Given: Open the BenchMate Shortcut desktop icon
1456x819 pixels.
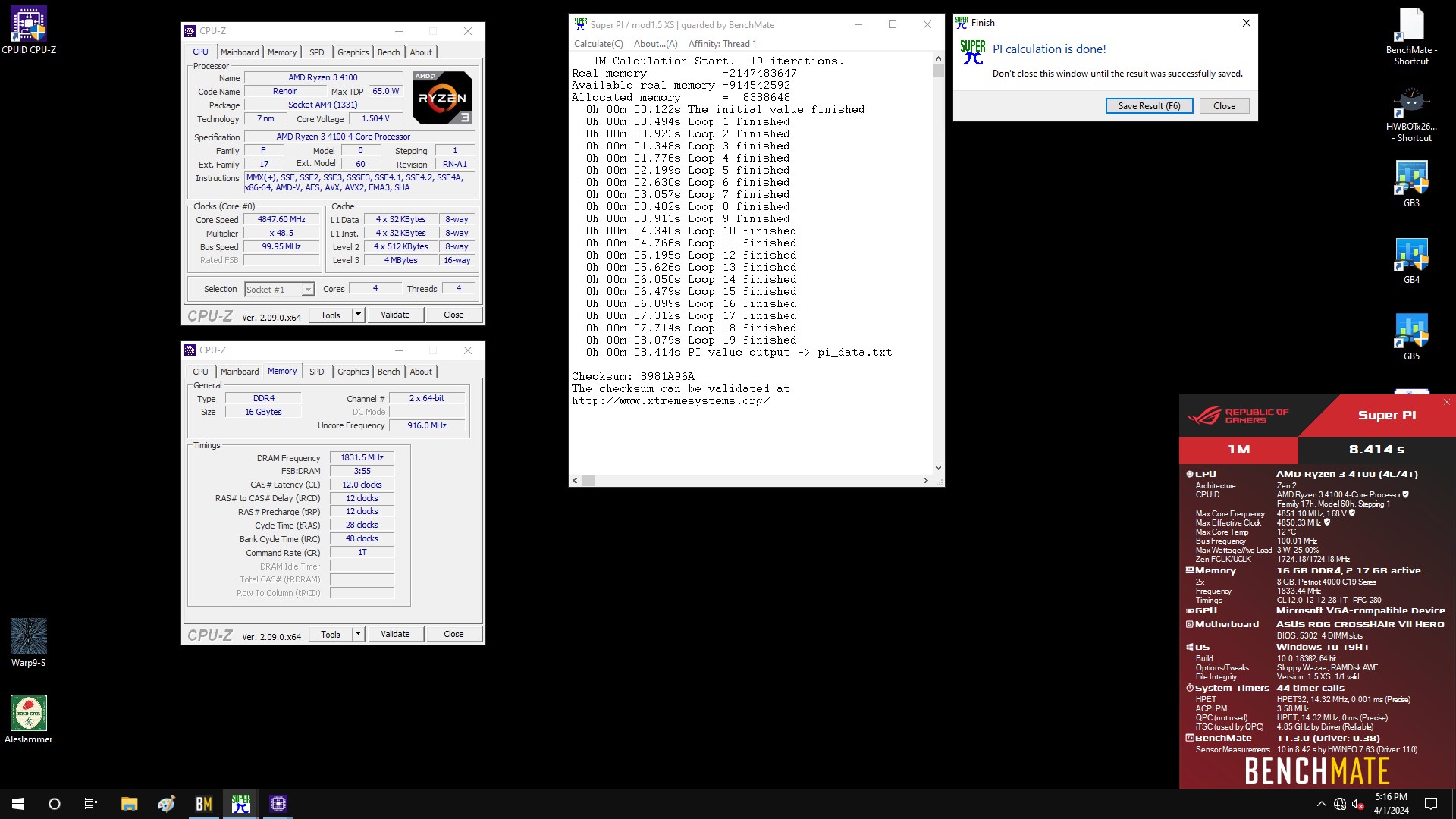Looking at the screenshot, I should pyautogui.click(x=1411, y=36).
